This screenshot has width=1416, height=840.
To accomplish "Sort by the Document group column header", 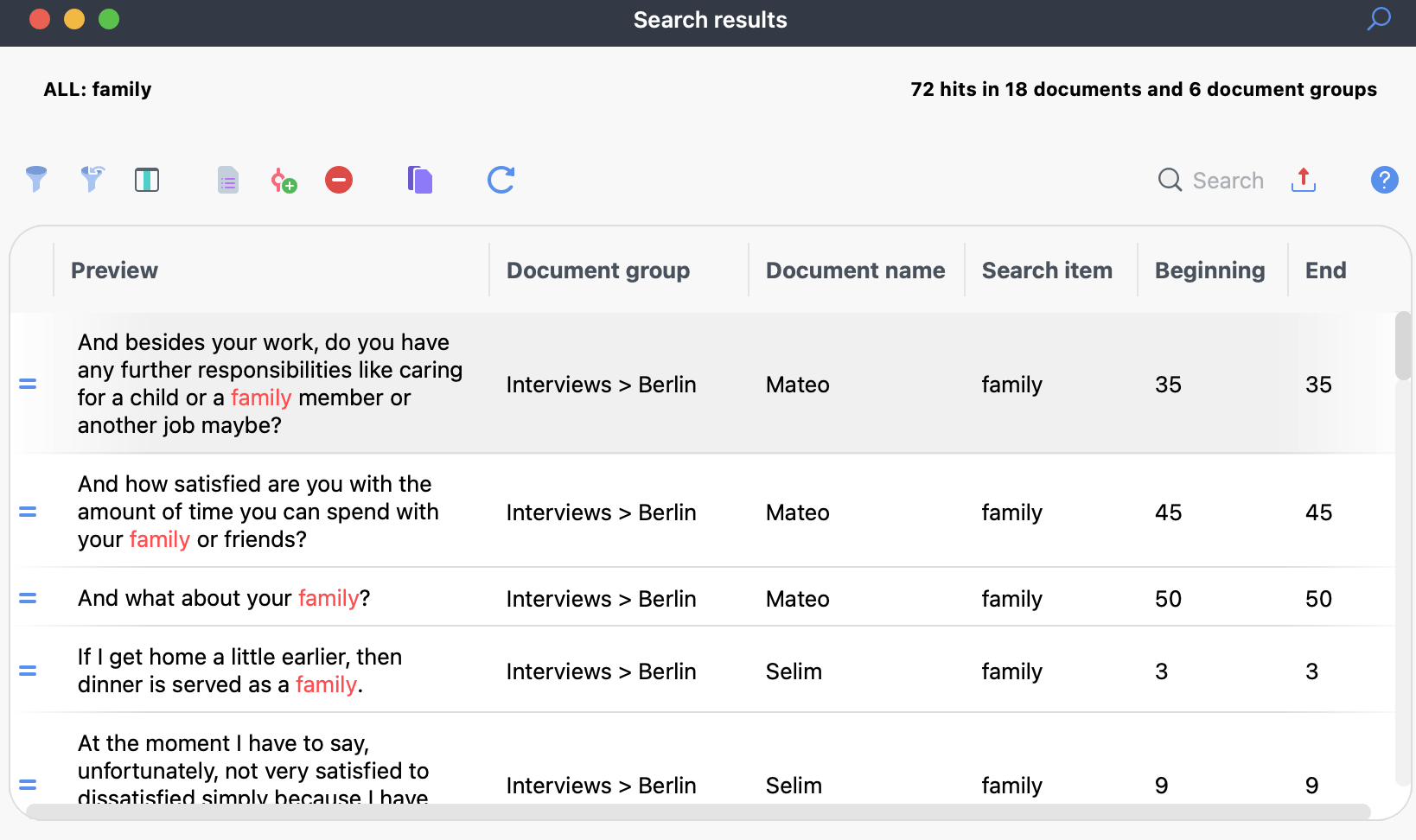I will (x=598, y=270).
